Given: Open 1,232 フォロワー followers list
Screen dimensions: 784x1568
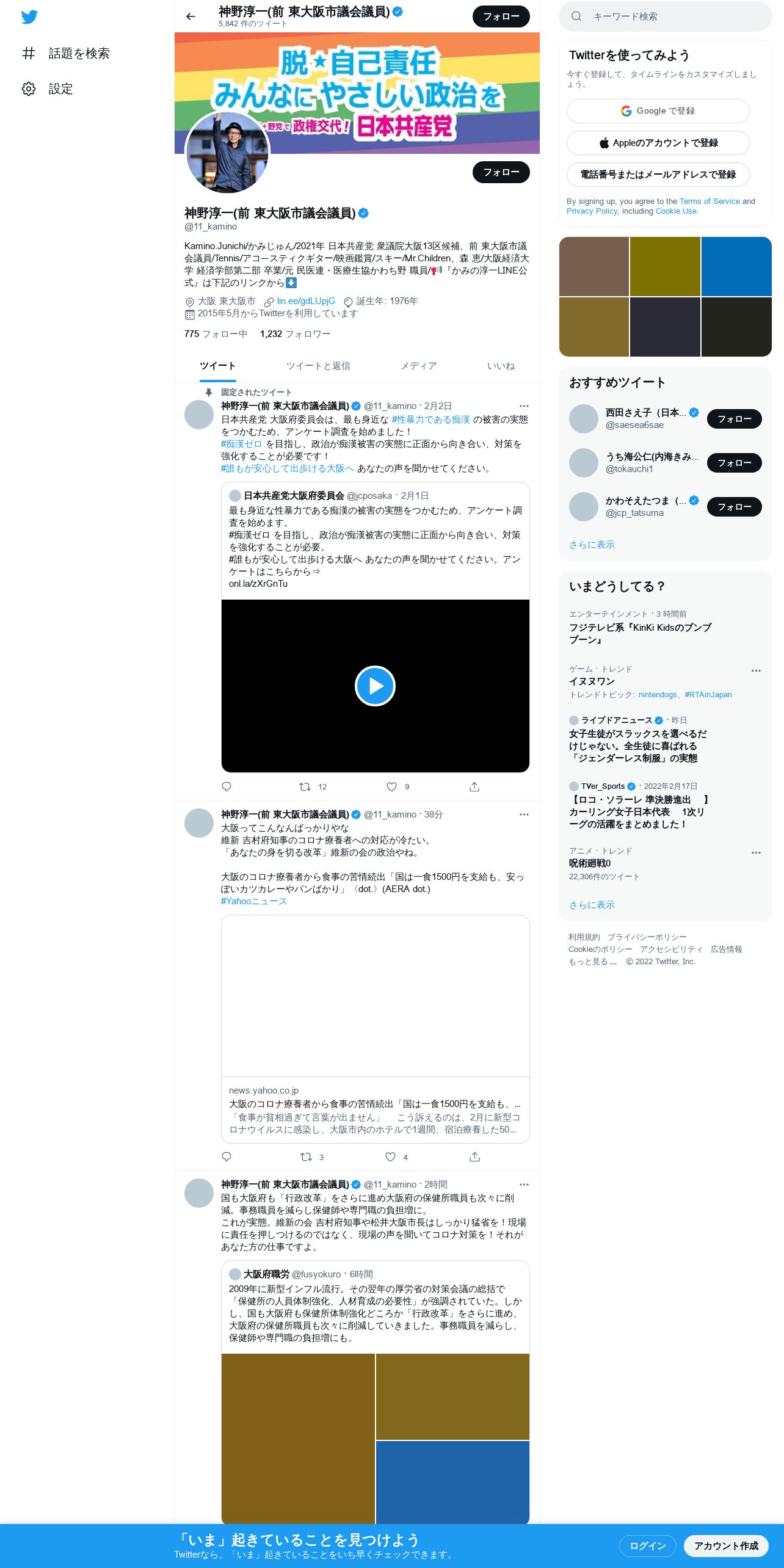Looking at the screenshot, I should tap(295, 334).
